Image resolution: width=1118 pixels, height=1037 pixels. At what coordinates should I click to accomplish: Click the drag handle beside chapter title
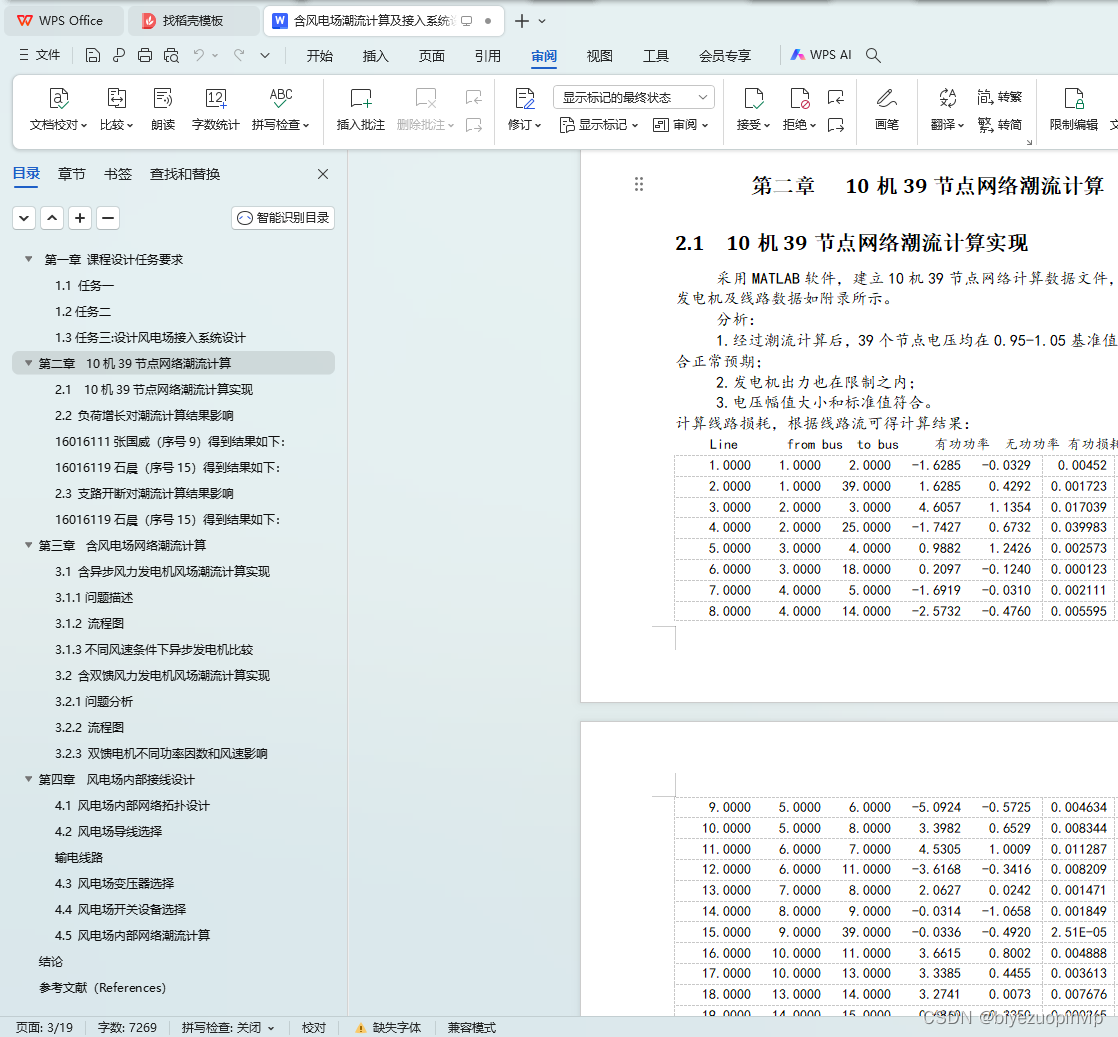pyautogui.click(x=639, y=185)
